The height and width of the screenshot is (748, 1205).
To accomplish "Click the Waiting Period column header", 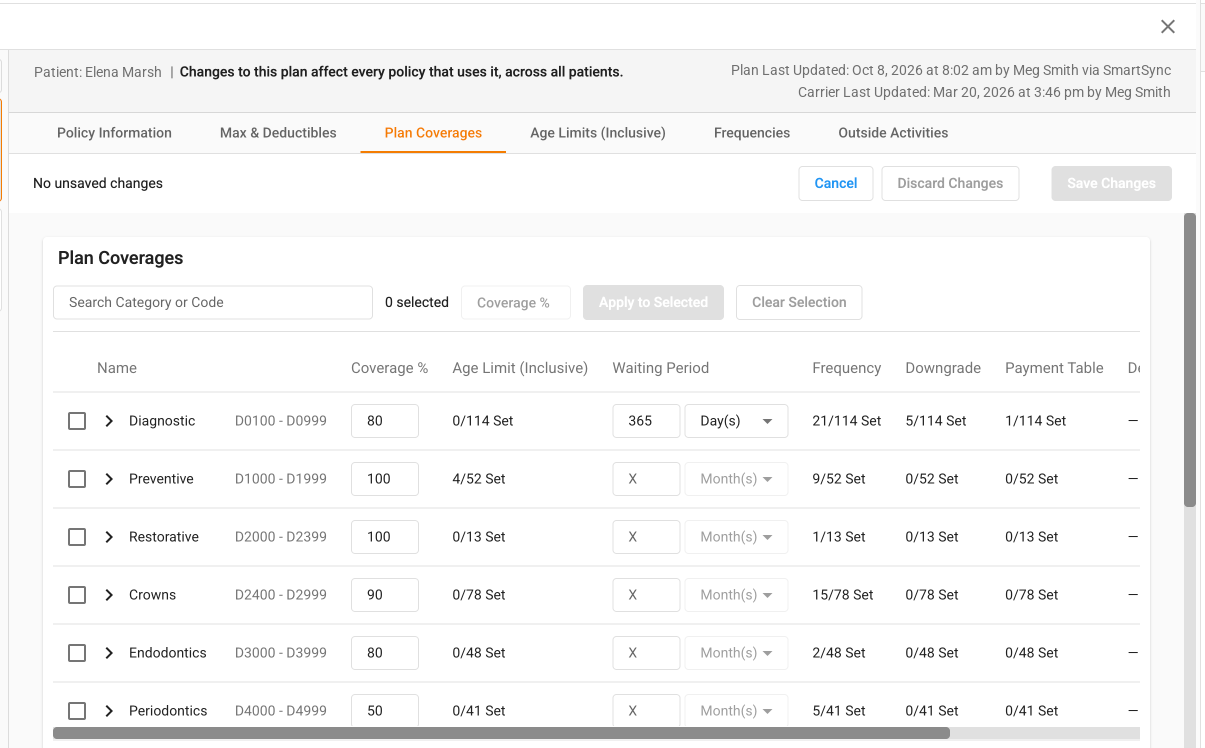I will click(661, 368).
